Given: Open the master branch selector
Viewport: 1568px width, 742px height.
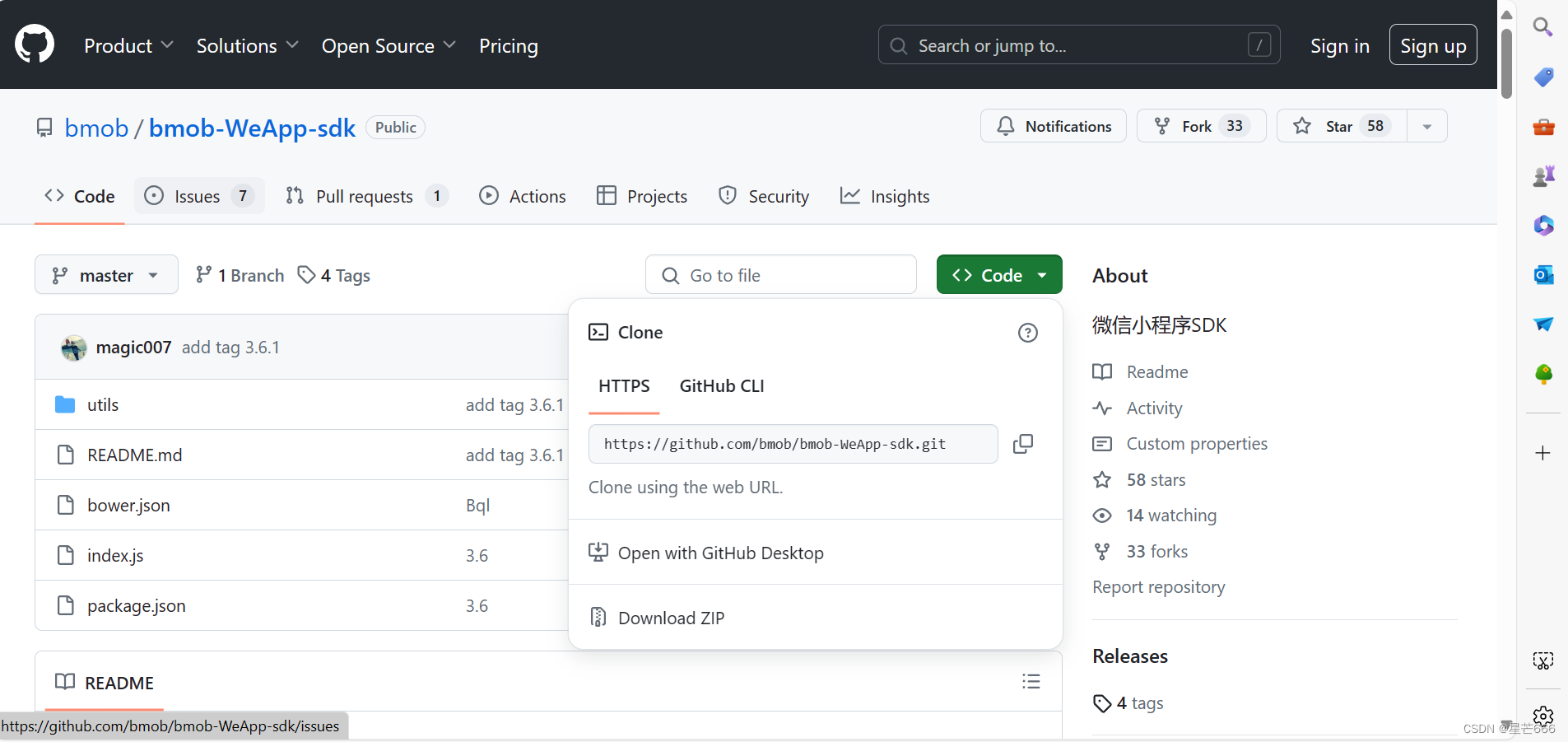Looking at the screenshot, I should (x=106, y=274).
